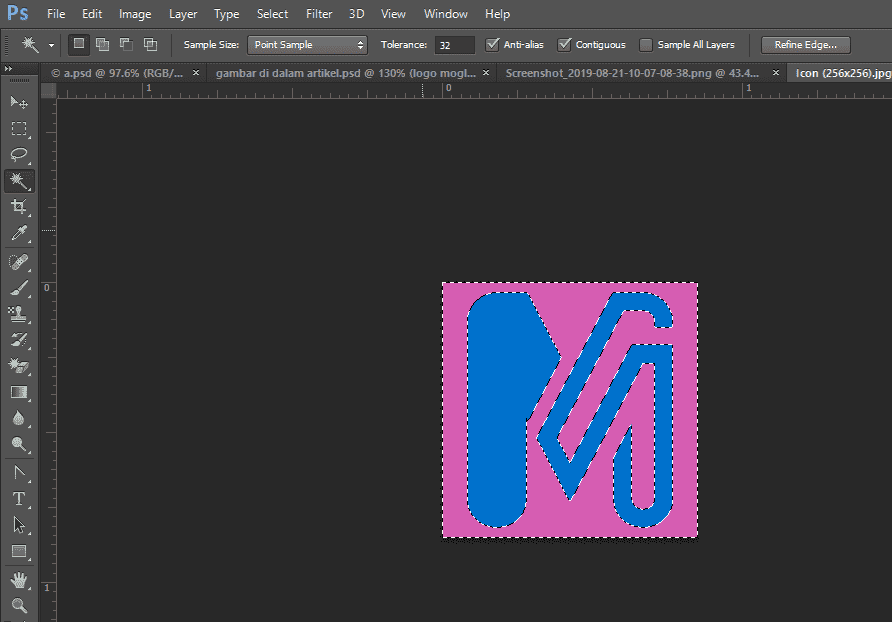Screen dimensions: 892x622
Task: Select the Dodge tool
Action: pos(19,444)
